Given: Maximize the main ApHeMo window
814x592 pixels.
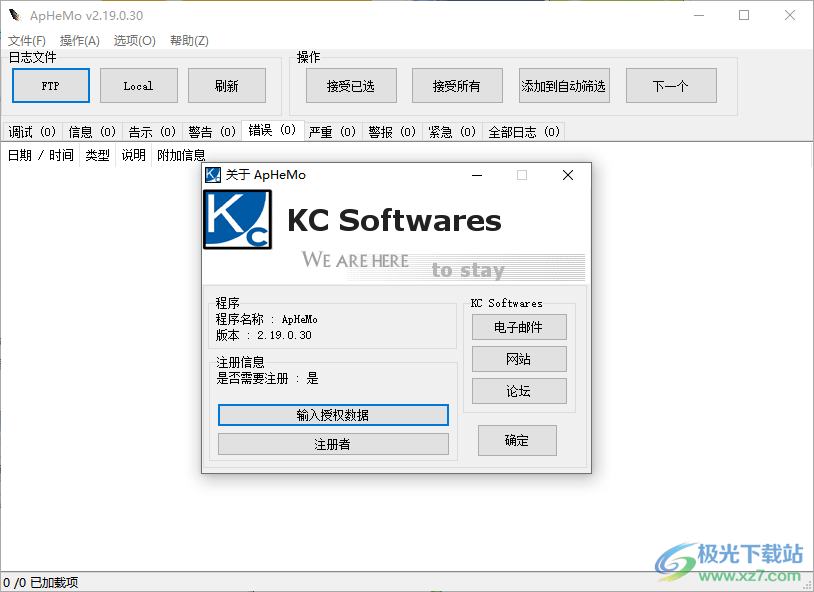Looking at the screenshot, I should point(744,15).
